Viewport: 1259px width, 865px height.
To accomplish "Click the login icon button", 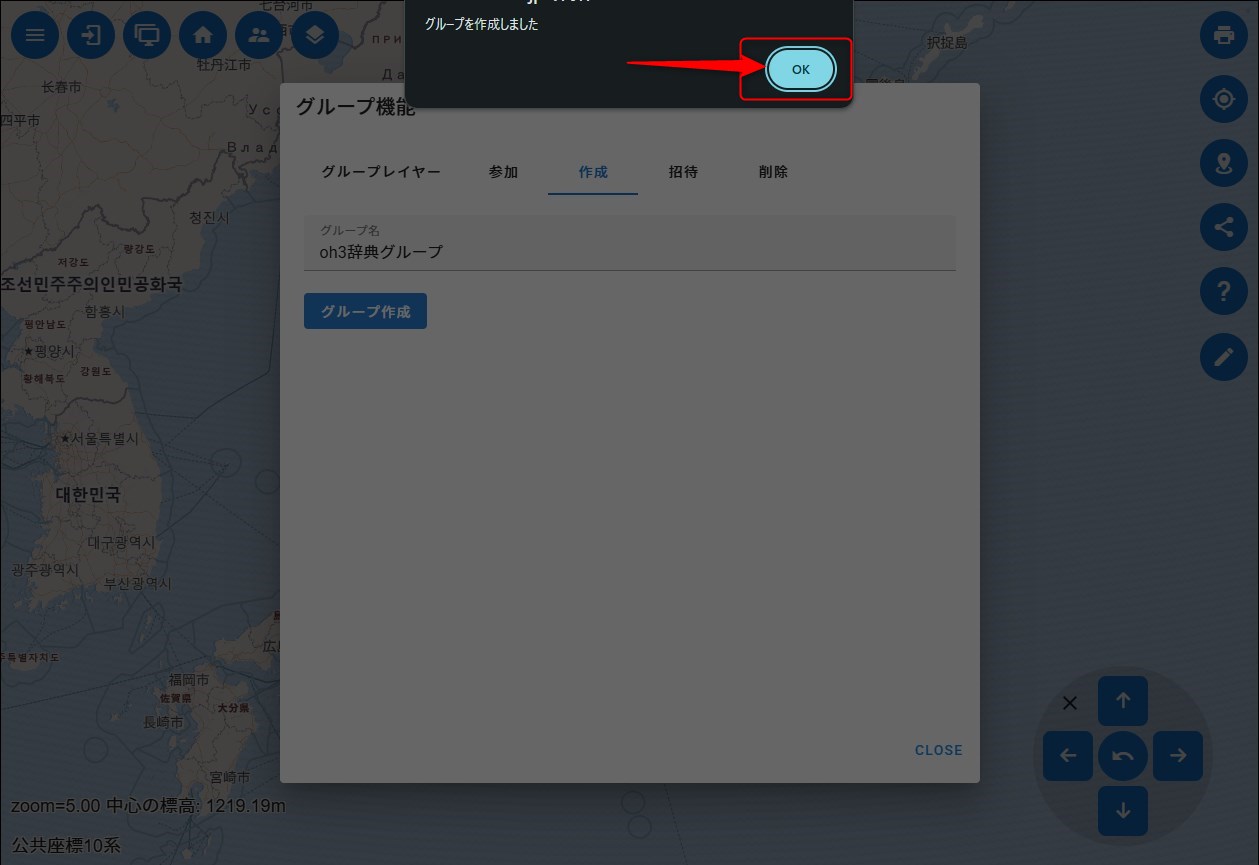I will pyautogui.click(x=91, y=35).
